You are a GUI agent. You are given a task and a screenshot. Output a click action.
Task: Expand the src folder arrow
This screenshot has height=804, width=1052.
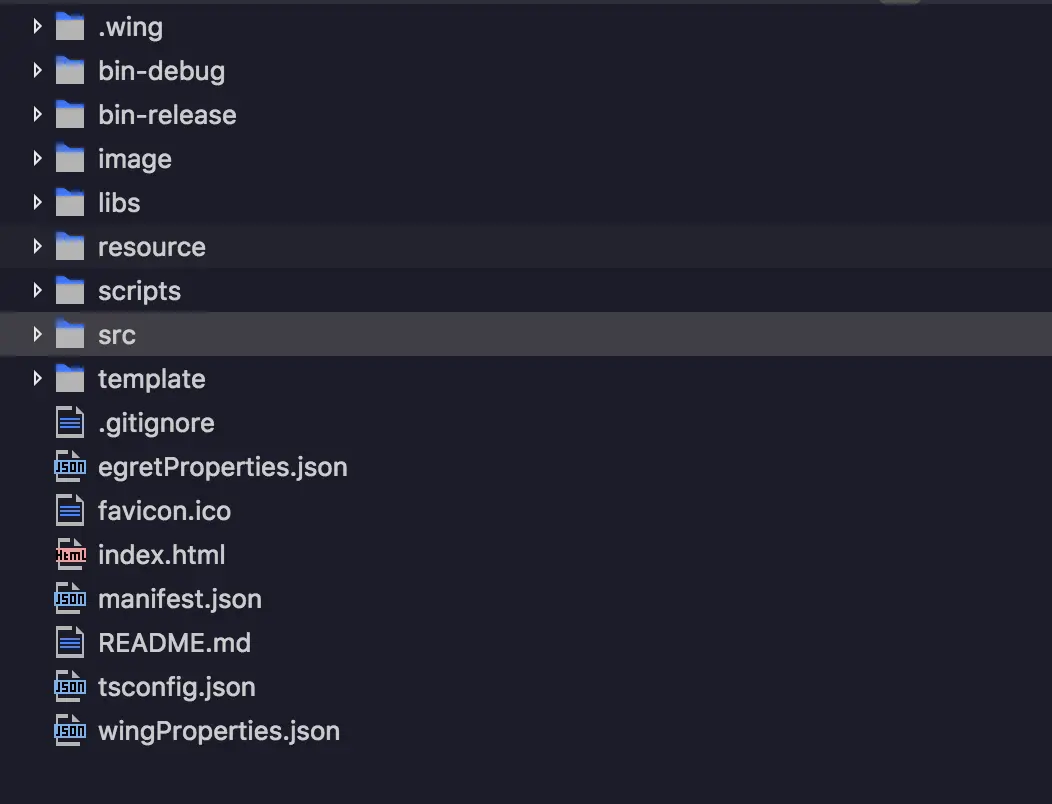[x=38, y=335]
